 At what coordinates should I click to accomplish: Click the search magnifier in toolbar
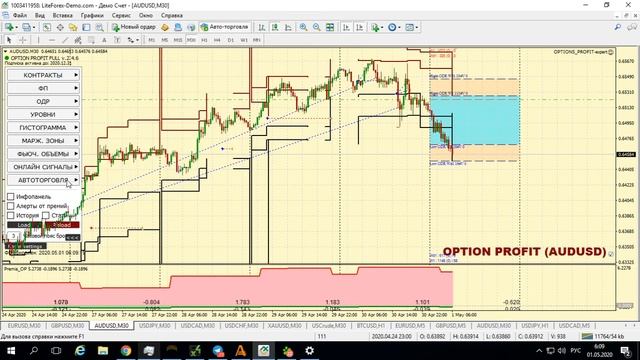tap(618, 27)
